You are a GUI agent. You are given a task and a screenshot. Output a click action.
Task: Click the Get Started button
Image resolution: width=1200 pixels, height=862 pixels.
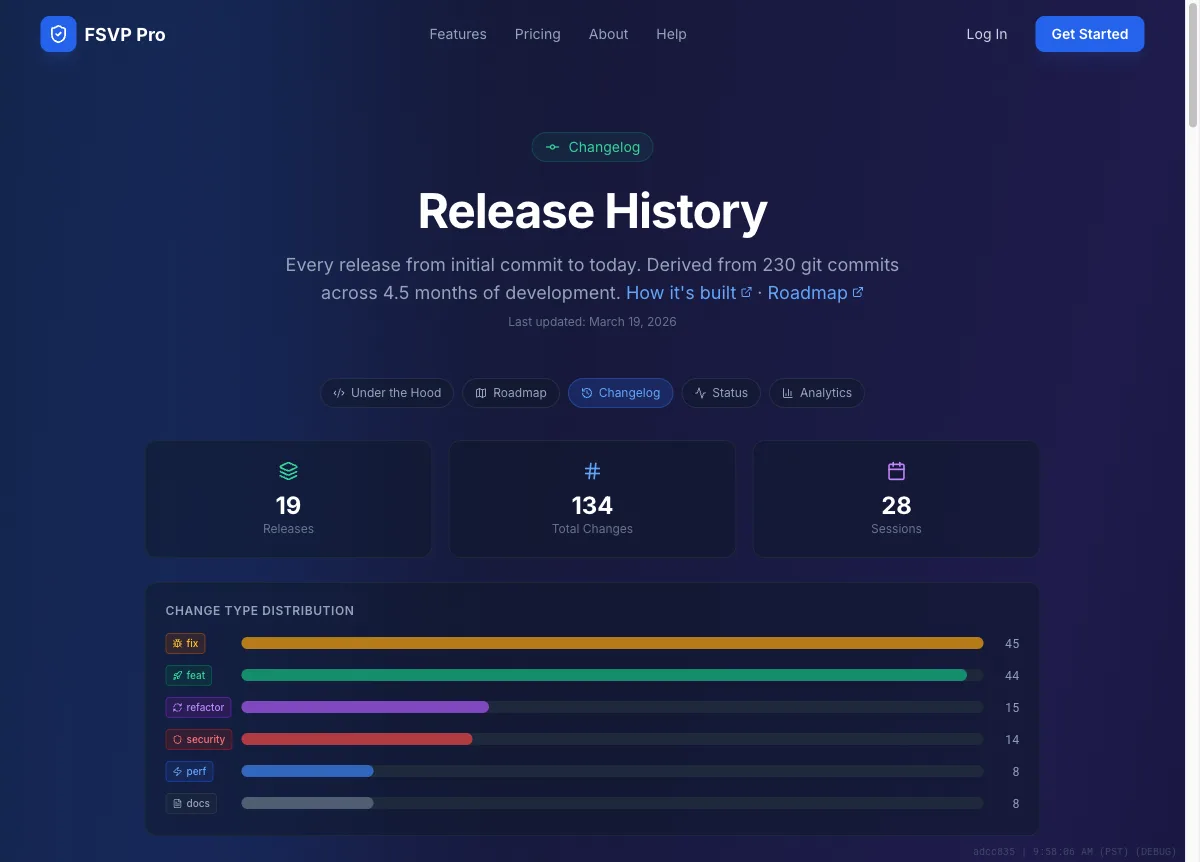pyautogui.click(x=1089, y=33)
